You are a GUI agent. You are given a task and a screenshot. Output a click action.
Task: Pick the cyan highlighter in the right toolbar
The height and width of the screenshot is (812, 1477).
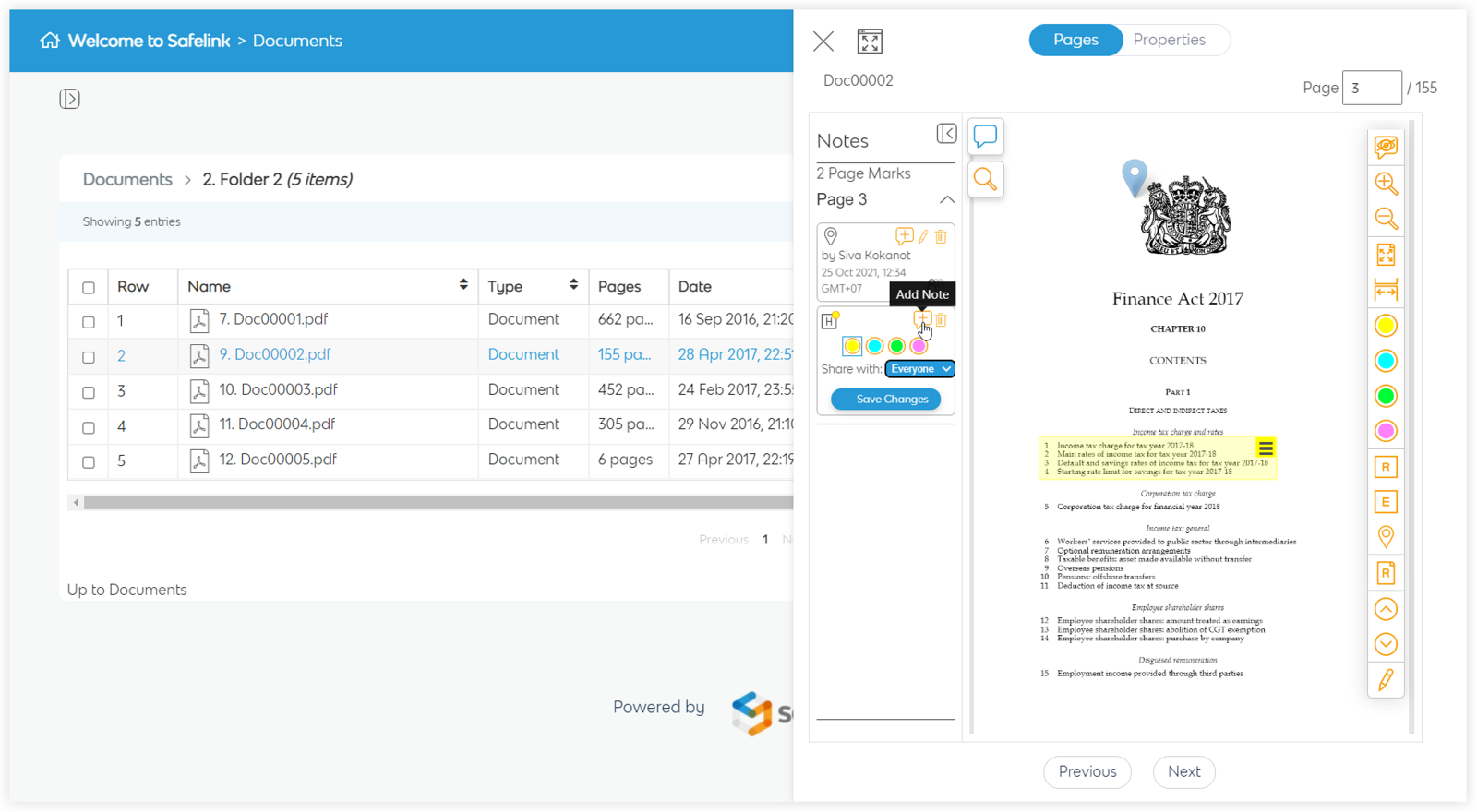(1386, 361)
